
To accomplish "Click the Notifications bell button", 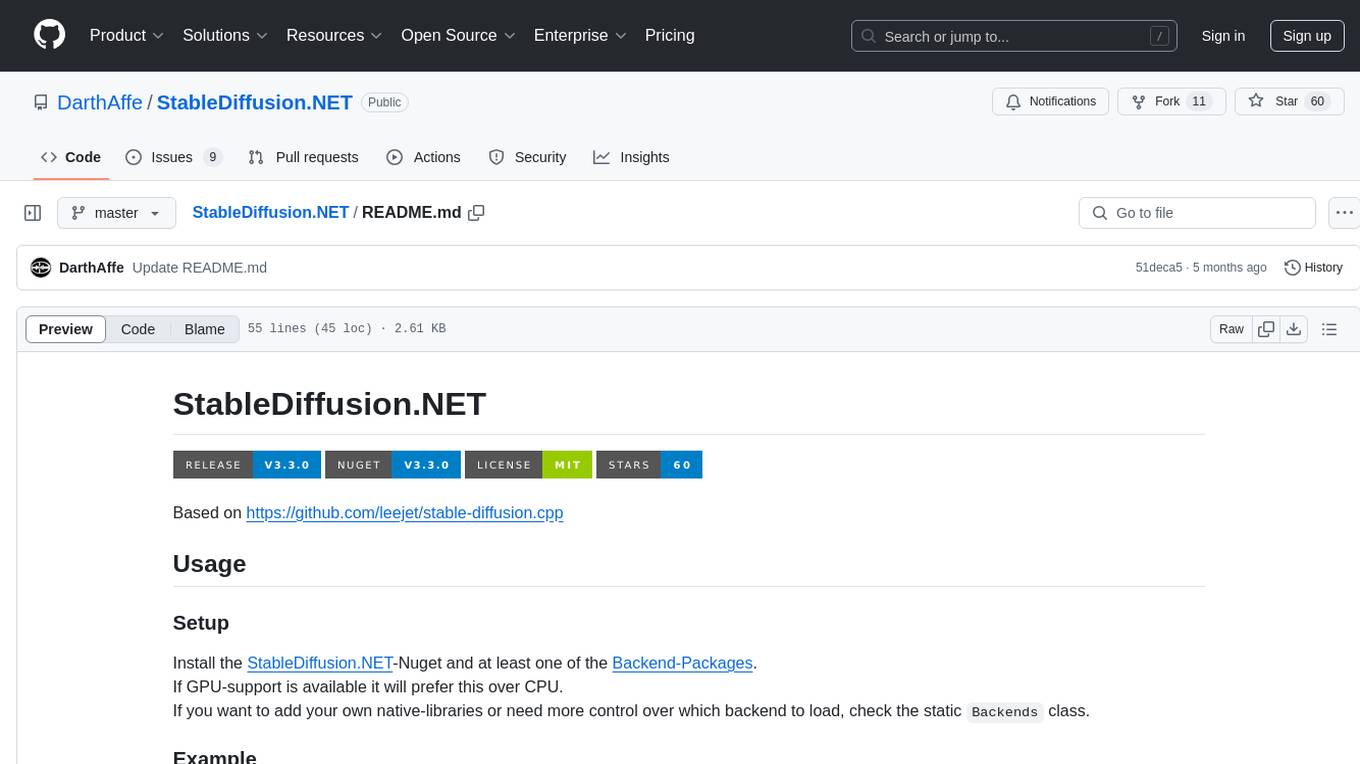I will coord(1051,102).
